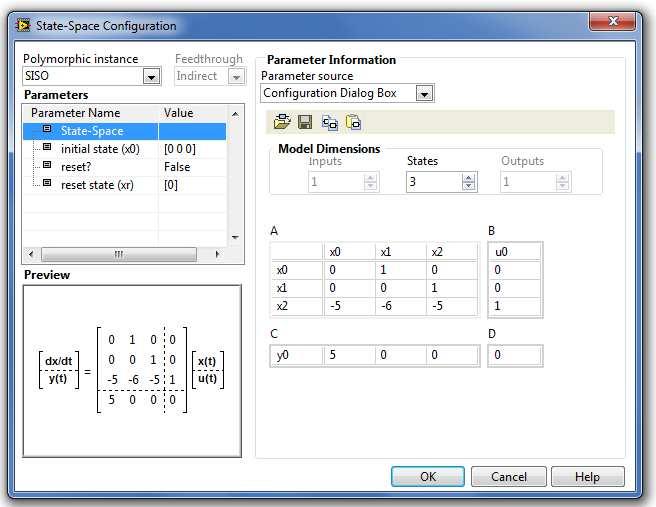Click matrix A cell row x1 column x2
The image size is (656, 507).
tap(452, 288)
